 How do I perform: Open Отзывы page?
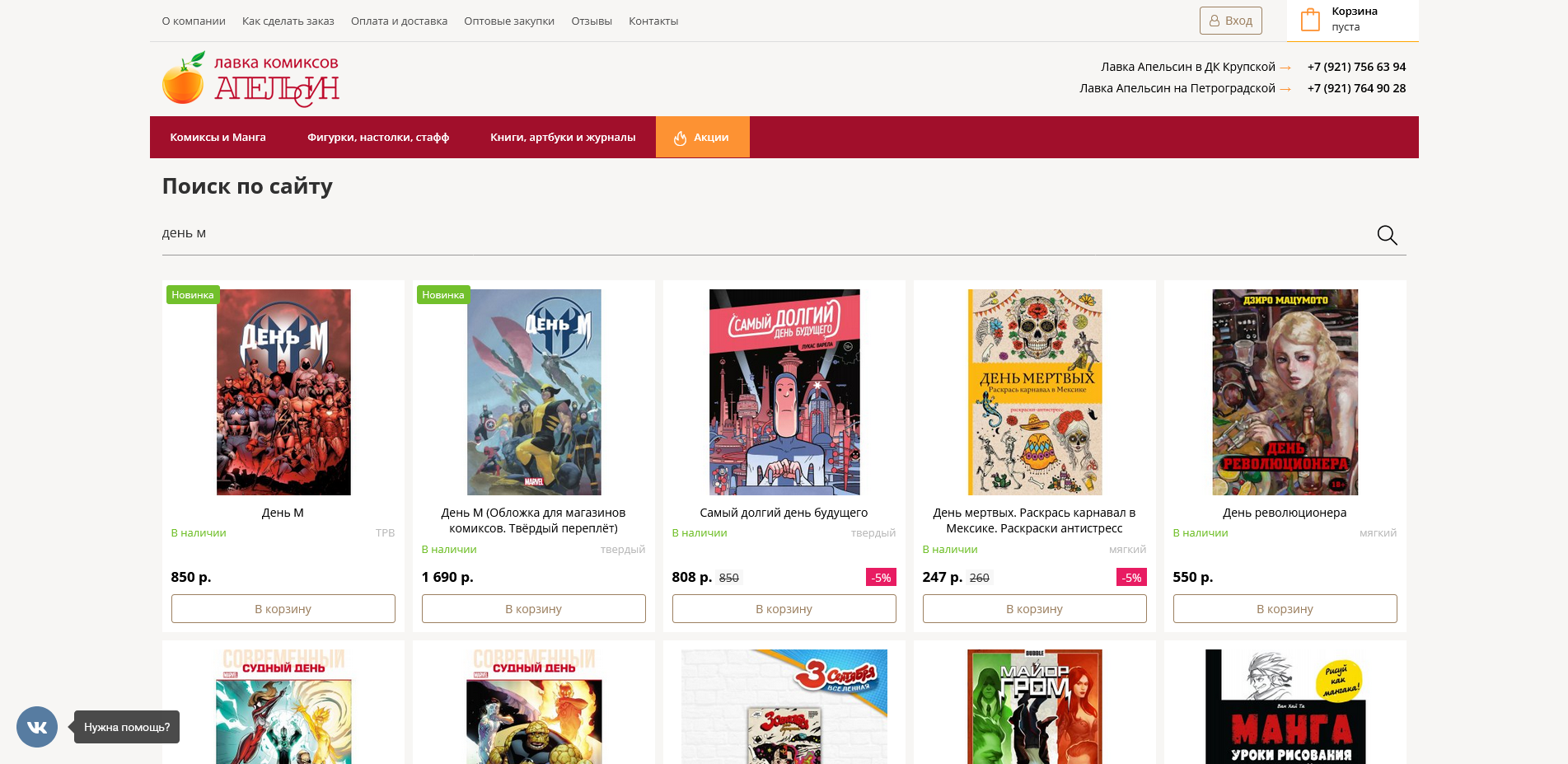tap(592, 21)
